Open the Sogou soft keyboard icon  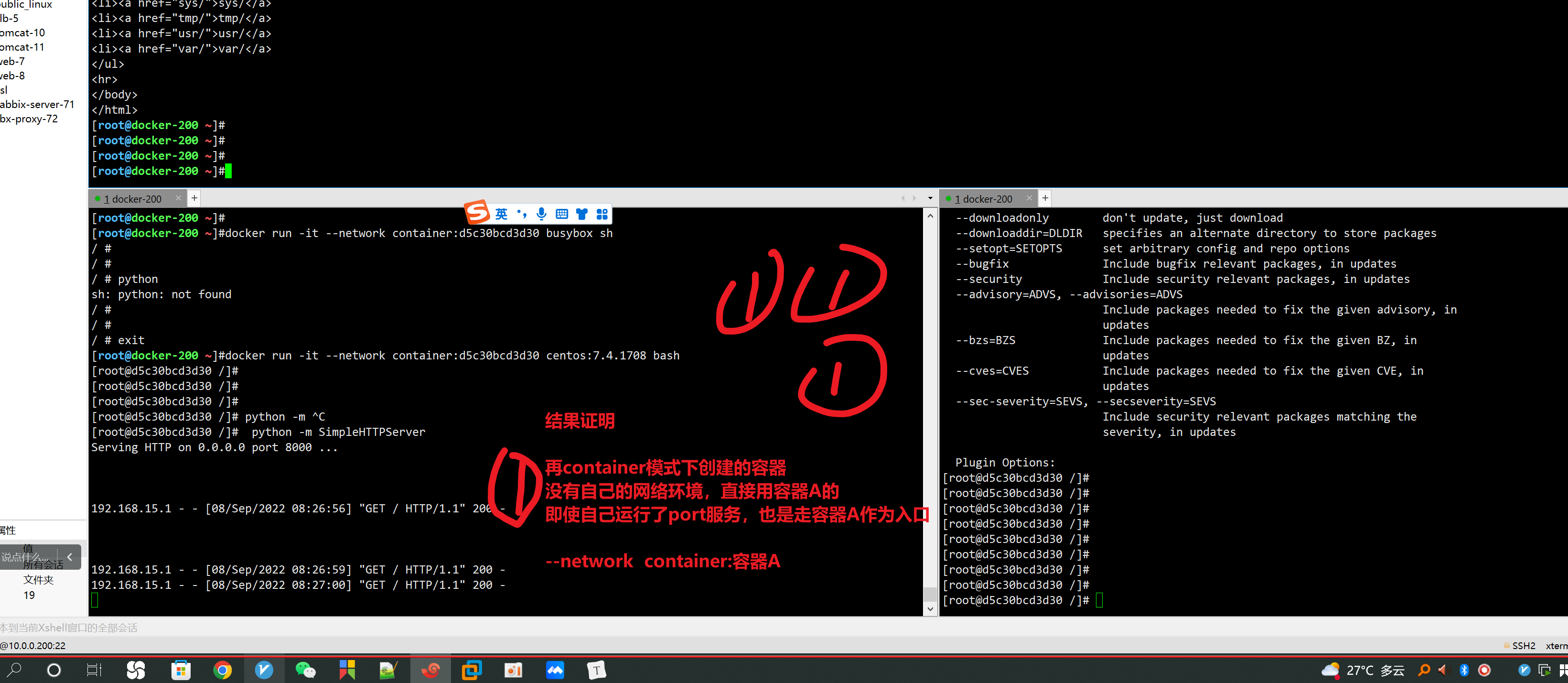[561, 214]
